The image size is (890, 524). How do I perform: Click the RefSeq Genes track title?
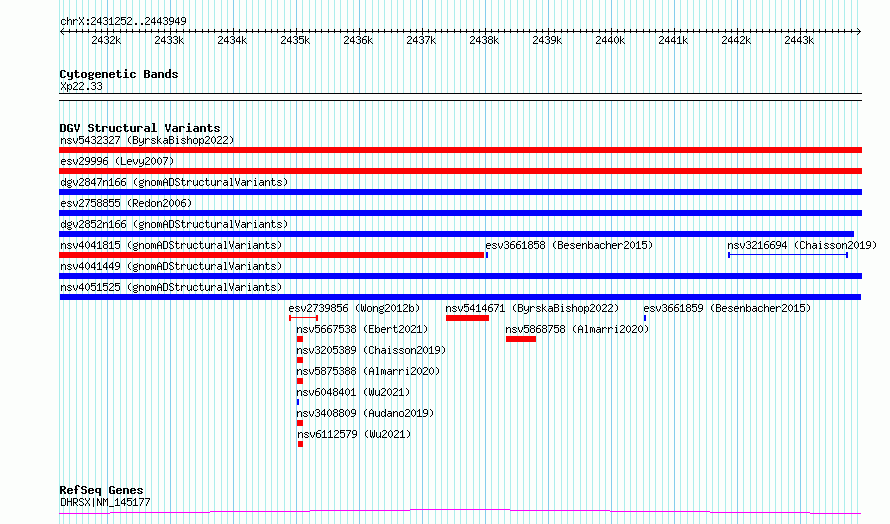(x=101, y=490)
